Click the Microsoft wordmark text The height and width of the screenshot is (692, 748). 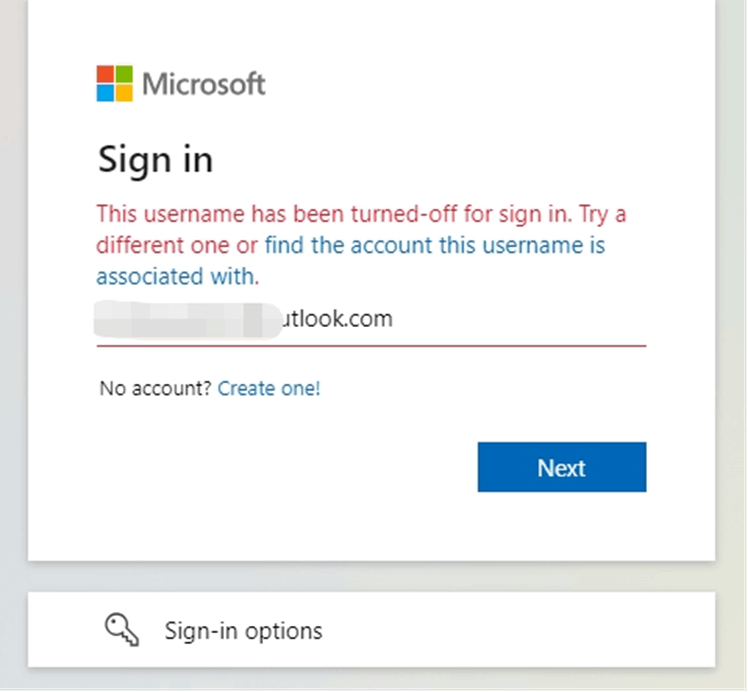coord(204,84)
